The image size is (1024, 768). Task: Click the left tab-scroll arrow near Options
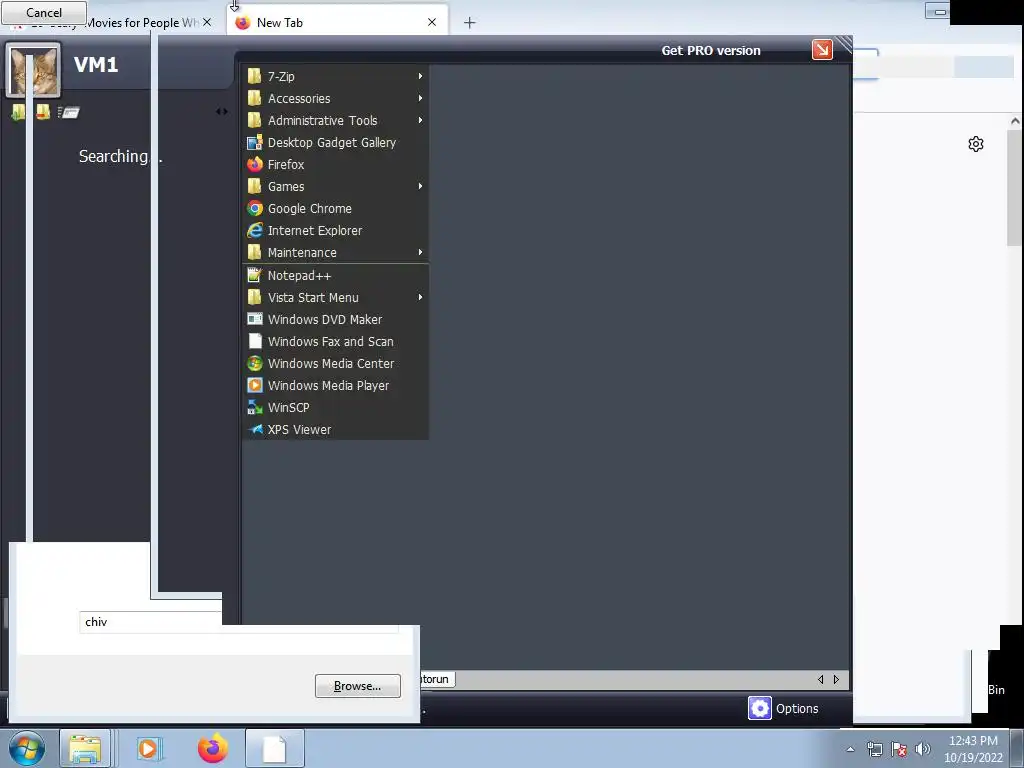pos(820,680)
